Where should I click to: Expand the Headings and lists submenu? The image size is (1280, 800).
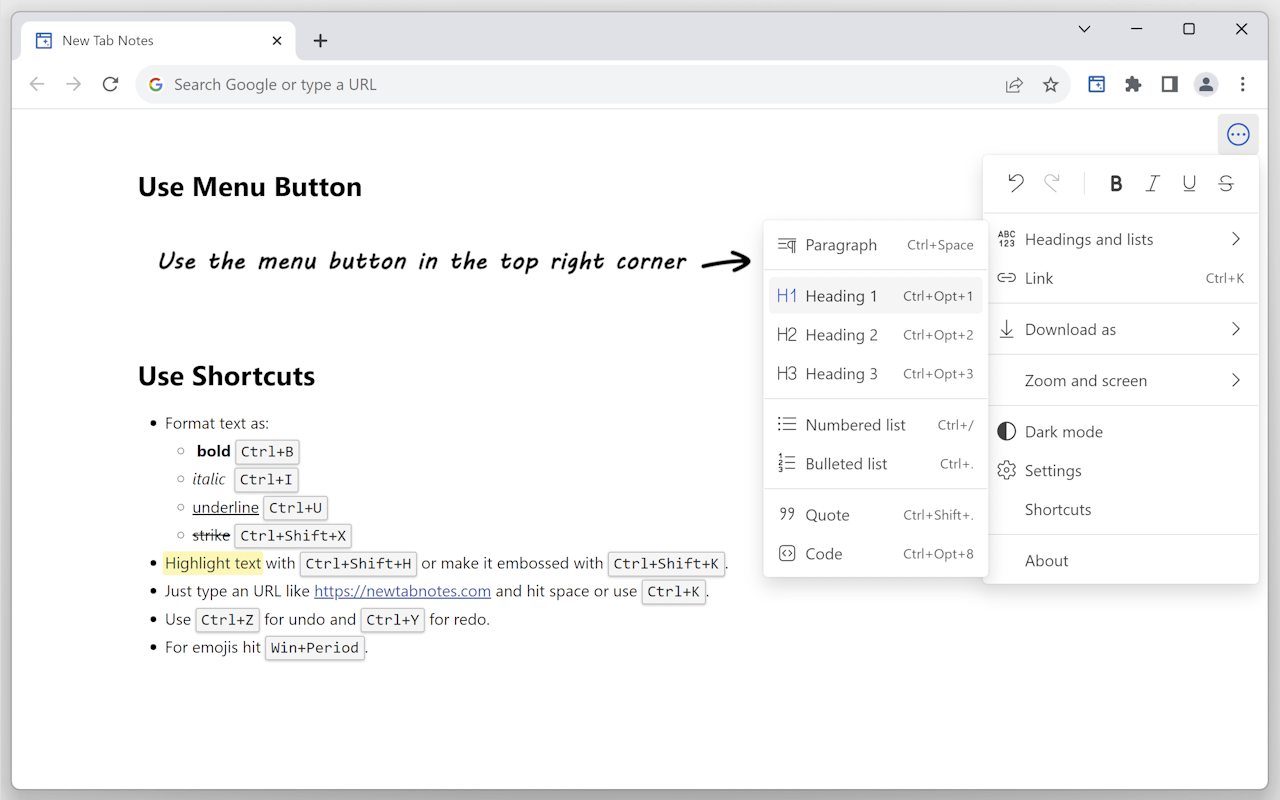(1089, 239)
